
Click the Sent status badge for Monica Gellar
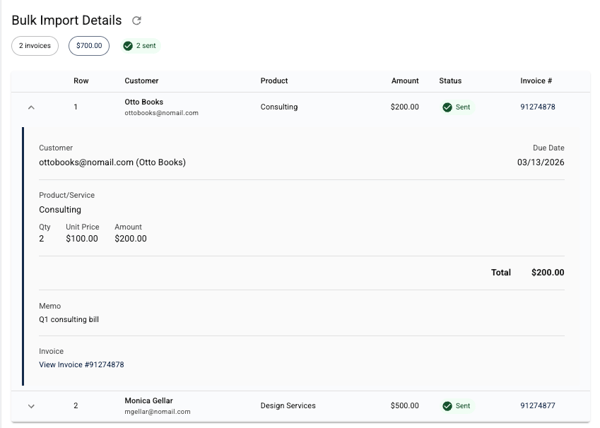click(457, 406)
